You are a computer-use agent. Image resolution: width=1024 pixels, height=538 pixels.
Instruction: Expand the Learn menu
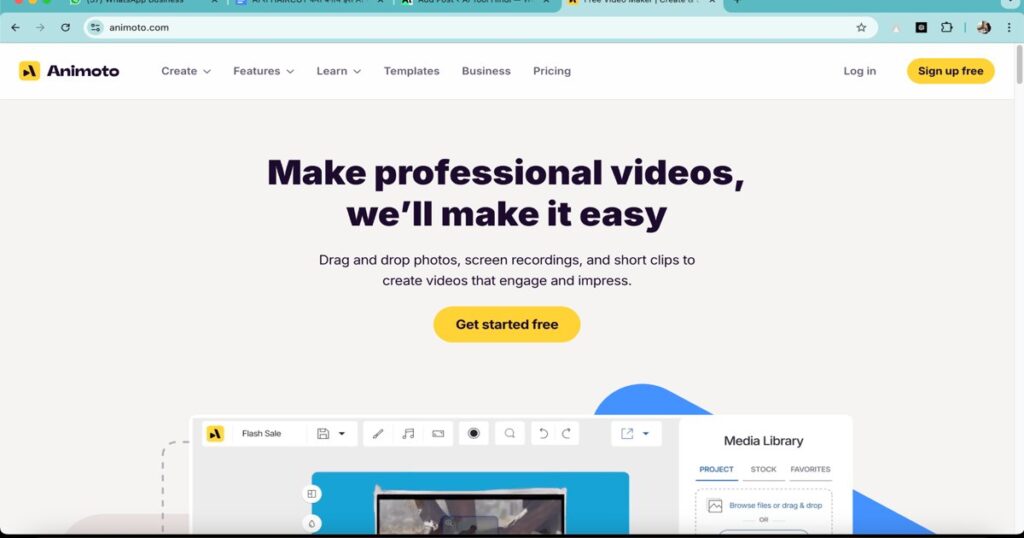click(338, 71)
